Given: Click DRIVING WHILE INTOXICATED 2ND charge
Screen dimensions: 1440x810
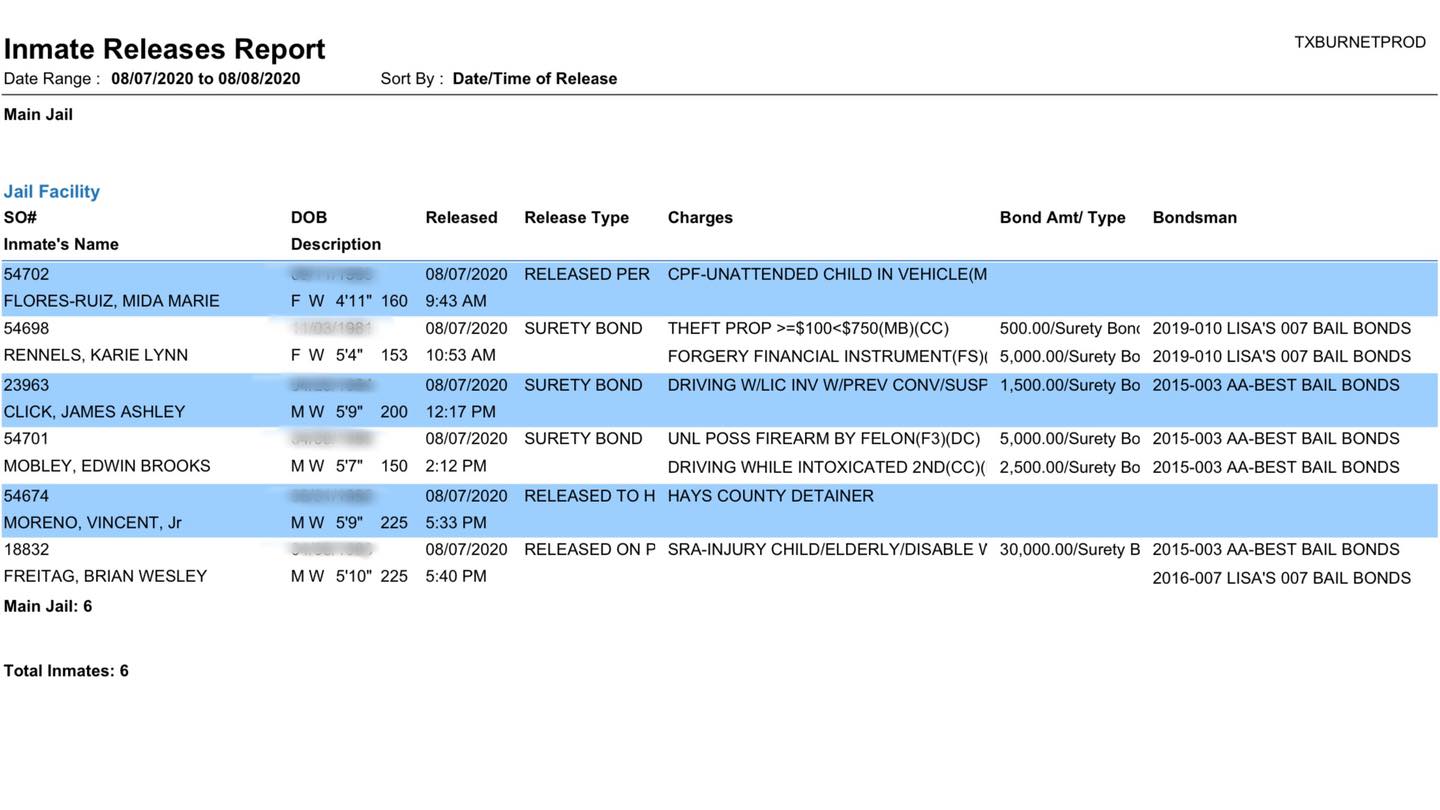Looking at the screenshot, I should (x=827, y=468).
